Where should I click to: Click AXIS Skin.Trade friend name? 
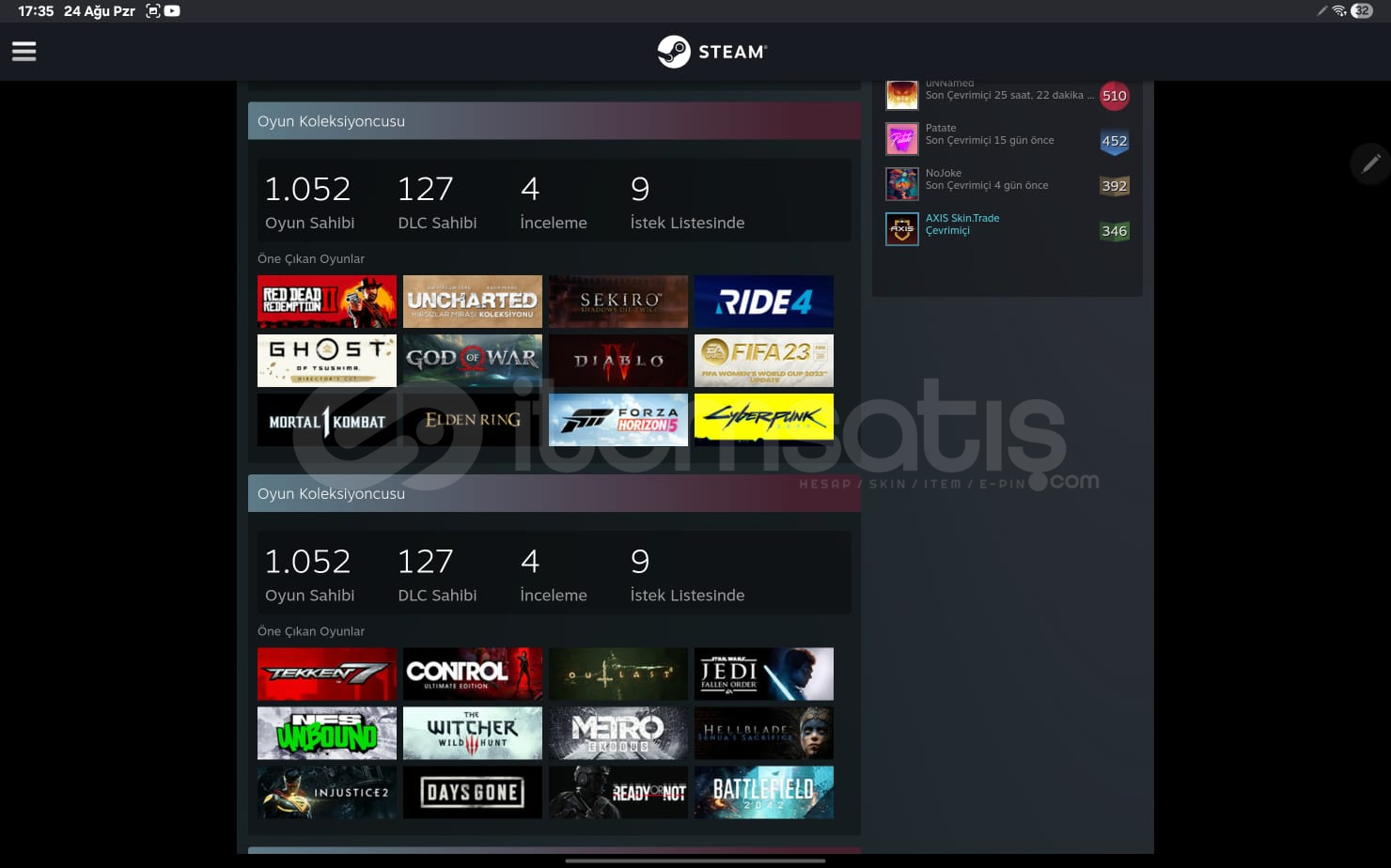point(962,218)
